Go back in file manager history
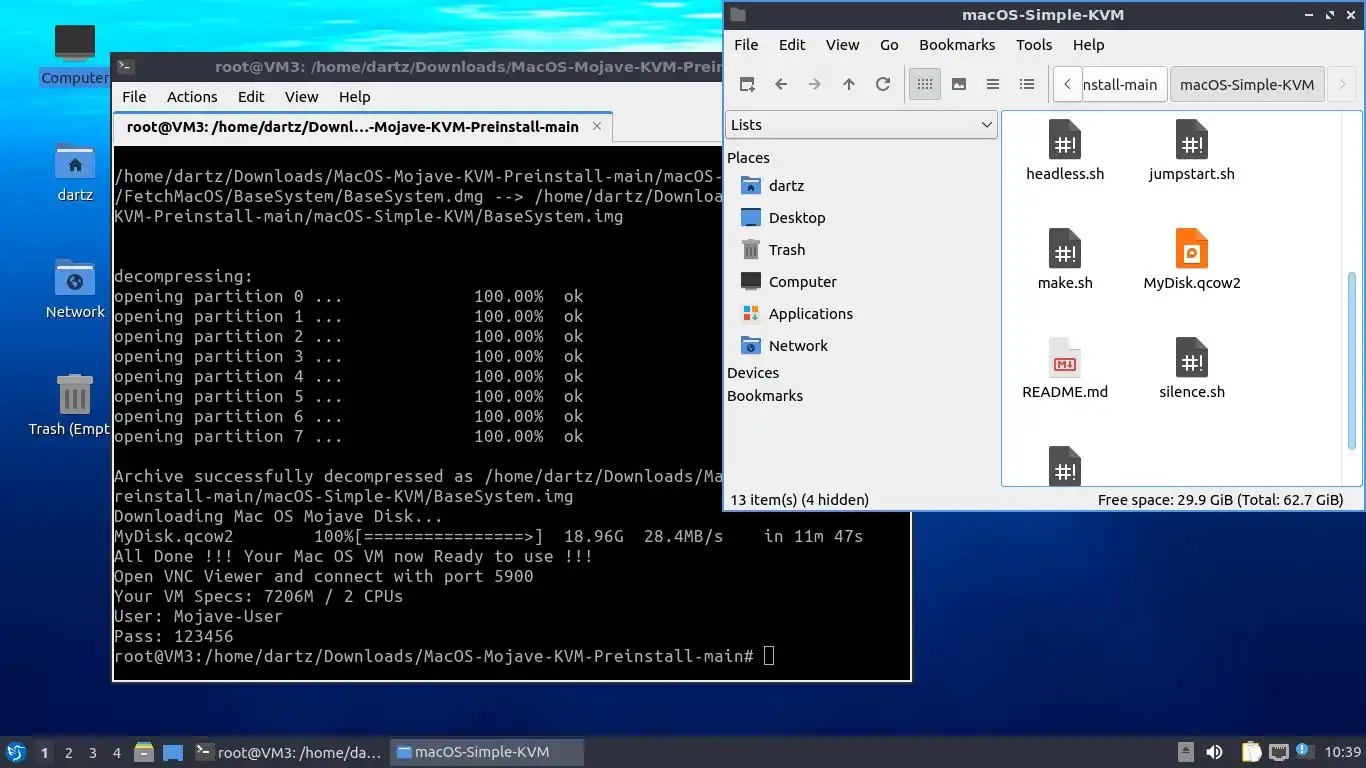 781,84
